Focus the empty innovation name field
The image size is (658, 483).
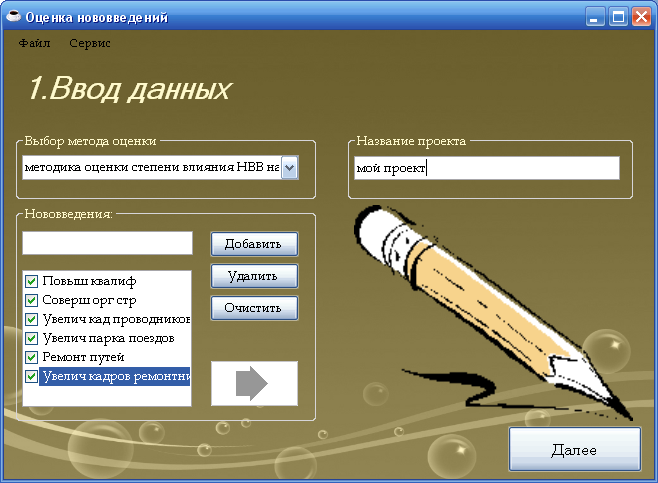tap(107, 243)
